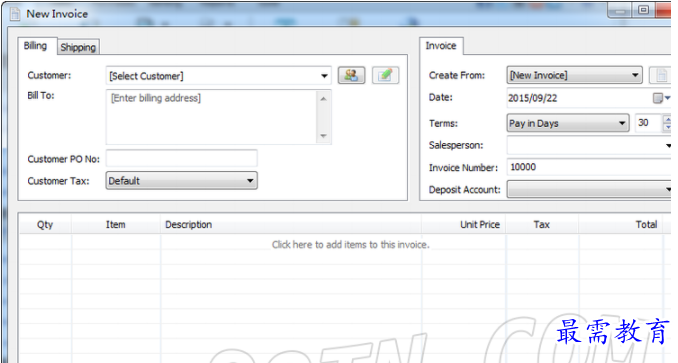
Task: Open the select customer list icon button
Action: click(351, 76)
